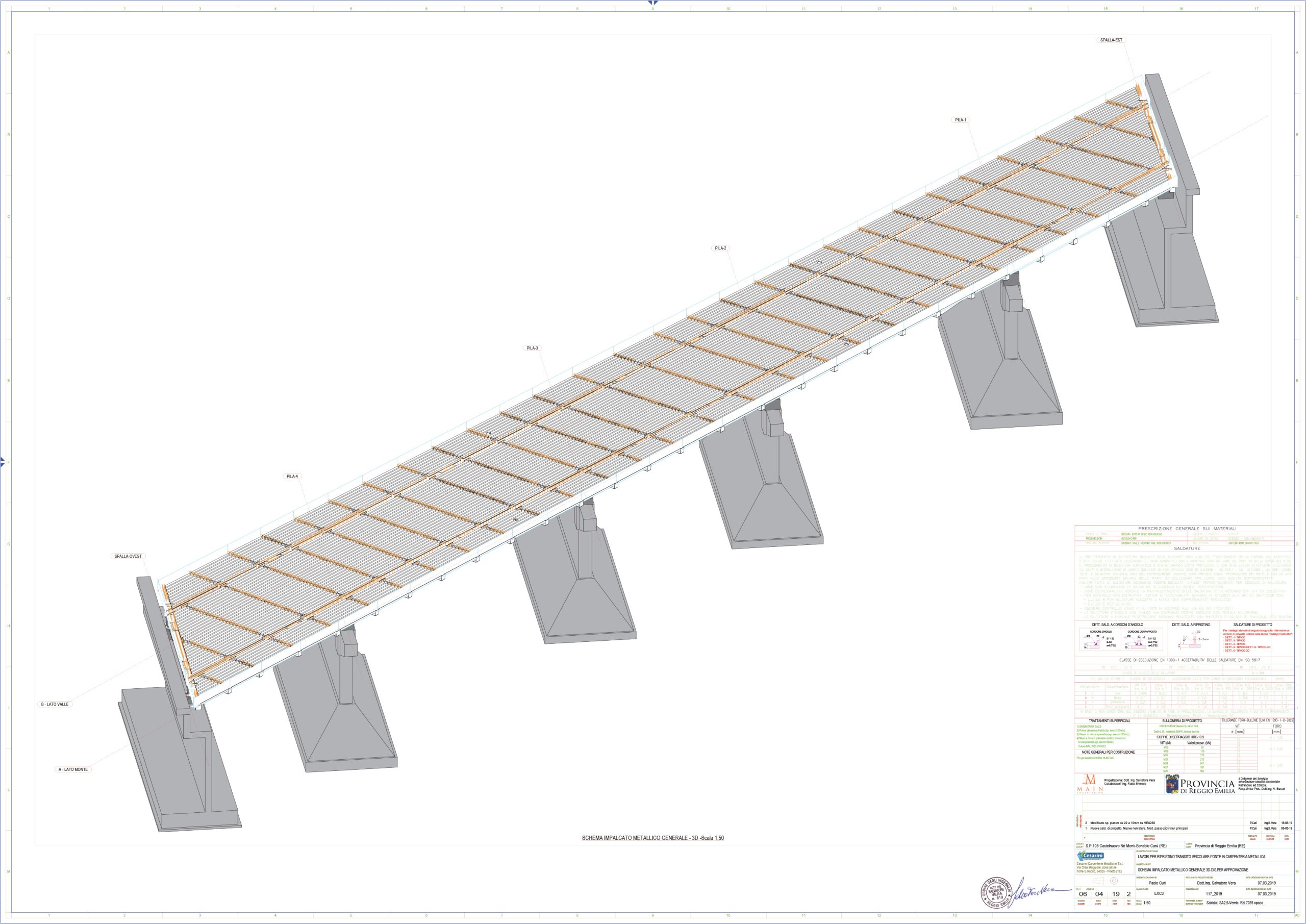Click the year field 19
Viewport: 1306px width, 924px height.
[x=1116, y=894]
